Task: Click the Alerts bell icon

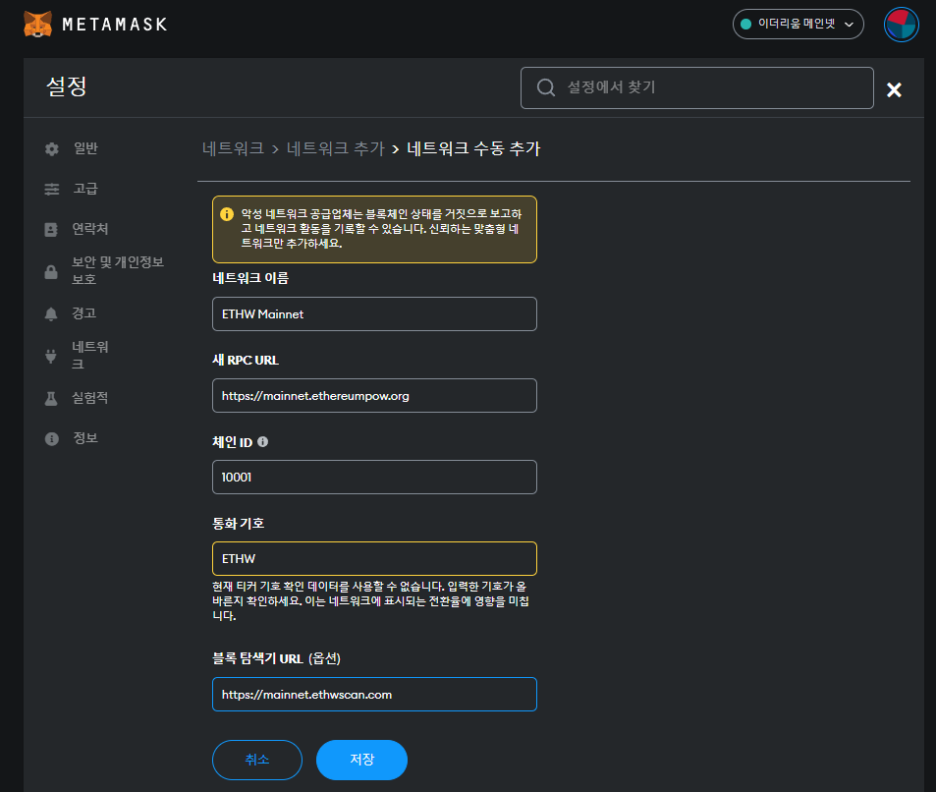Action: [51, 314]
